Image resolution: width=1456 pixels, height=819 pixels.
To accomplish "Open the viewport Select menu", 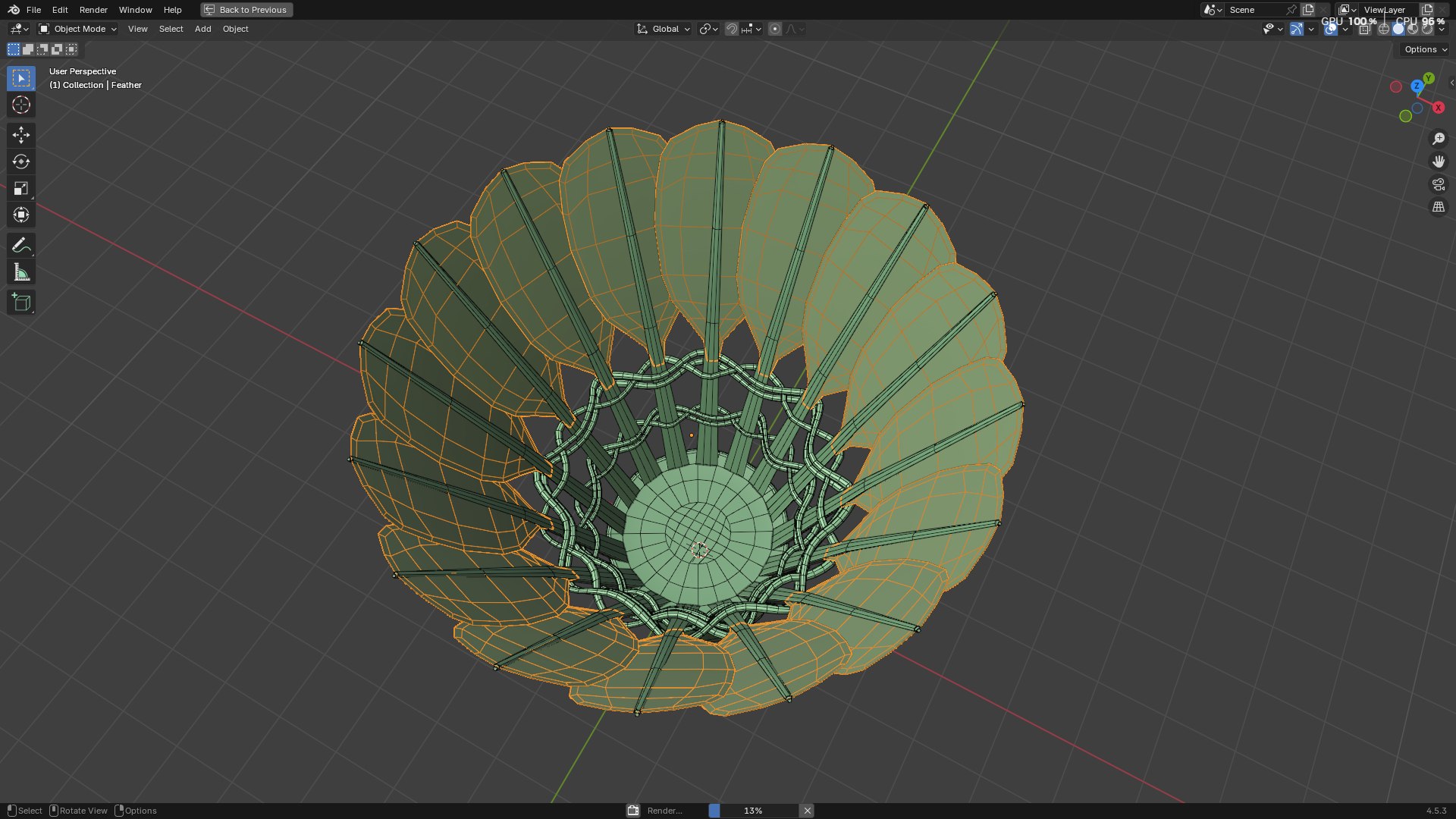I will tap(171, 29).
